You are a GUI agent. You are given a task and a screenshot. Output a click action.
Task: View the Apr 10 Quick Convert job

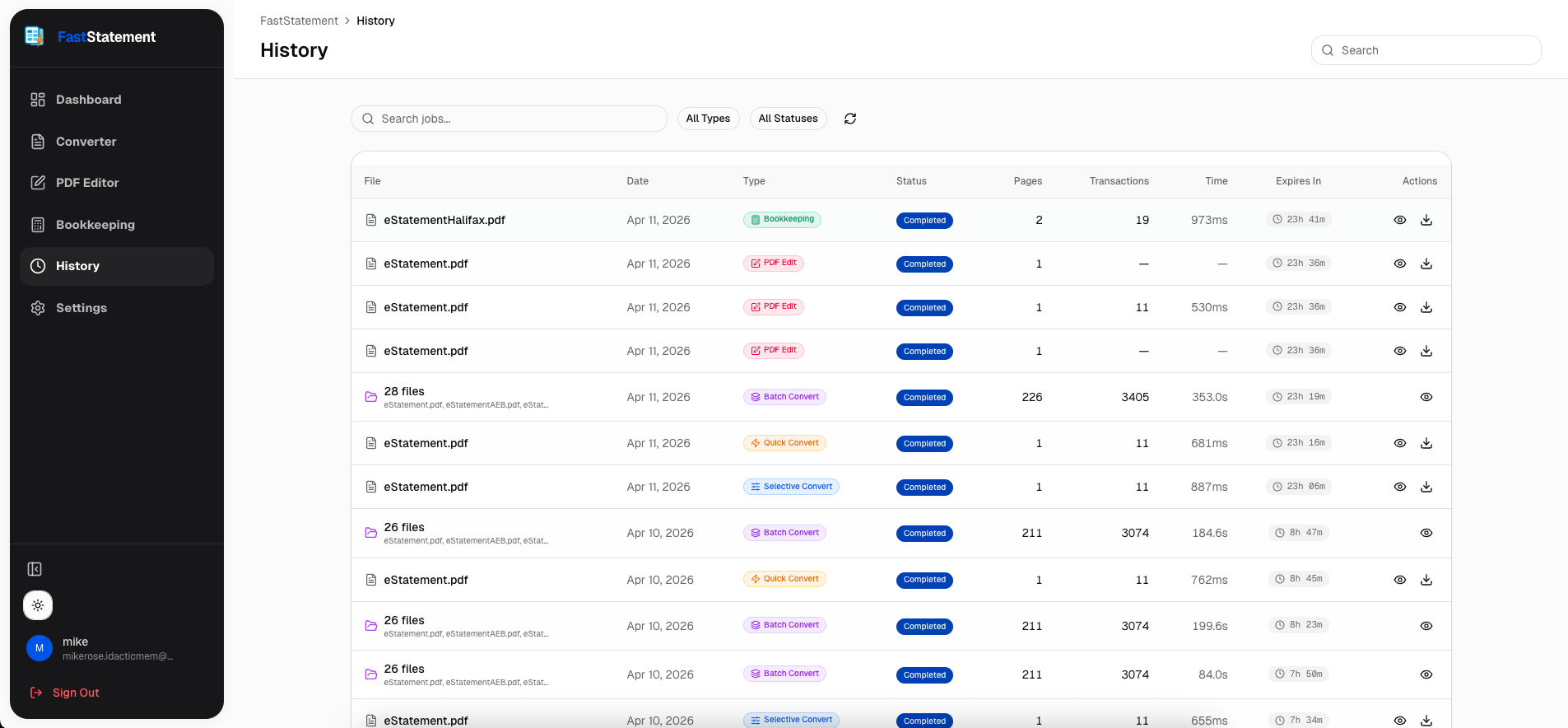point(1399,580)
